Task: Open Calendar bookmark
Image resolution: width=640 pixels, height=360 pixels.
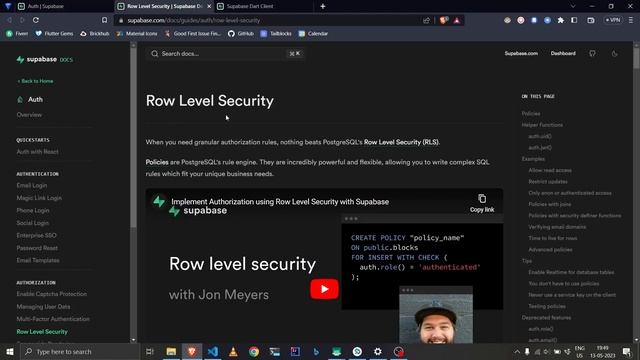Action: pyautogui.click(x=313, y=33)
